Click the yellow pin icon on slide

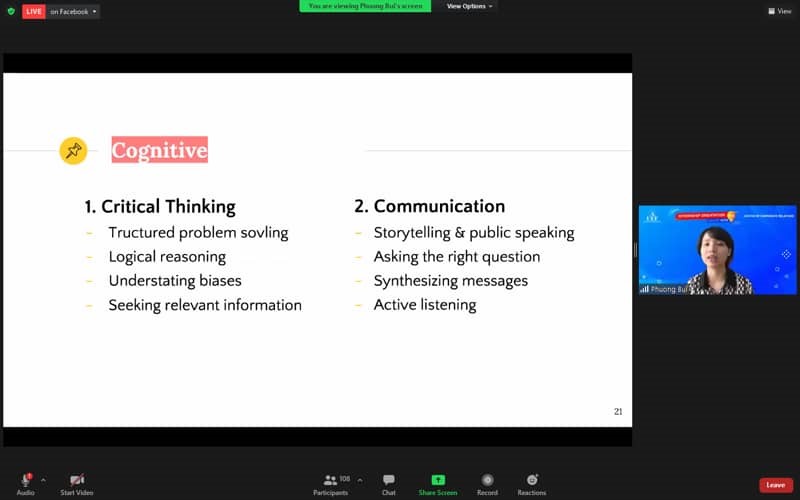pyautogui.click(x=73, y=150)
